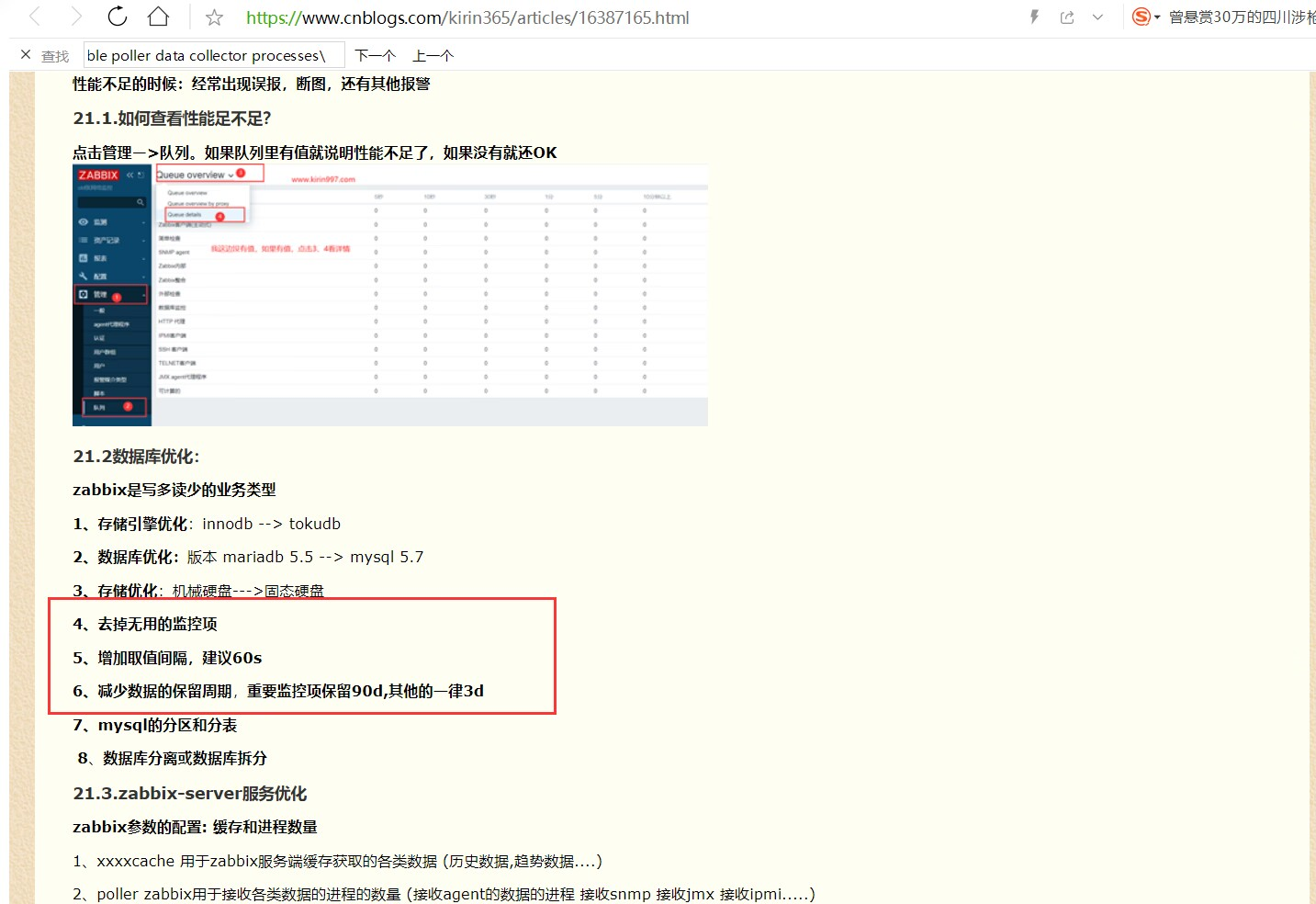Click the browser forward arrow

[x=76, y=17]
